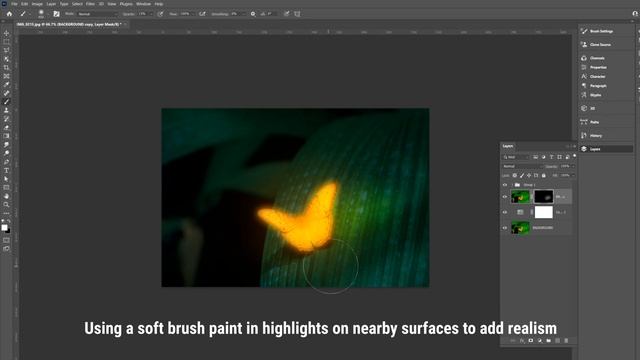Open the Window menu

(x=143, y=4)
